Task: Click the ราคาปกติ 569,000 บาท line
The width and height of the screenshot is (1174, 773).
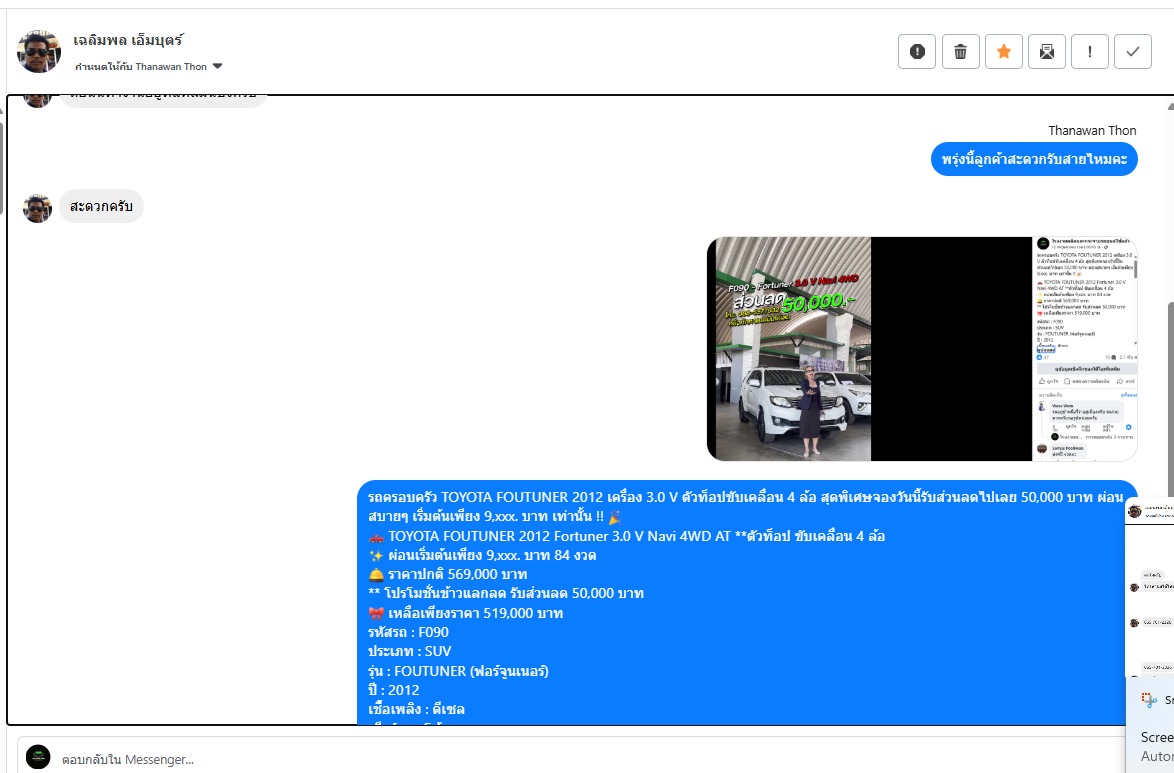Action: (448, 575)
